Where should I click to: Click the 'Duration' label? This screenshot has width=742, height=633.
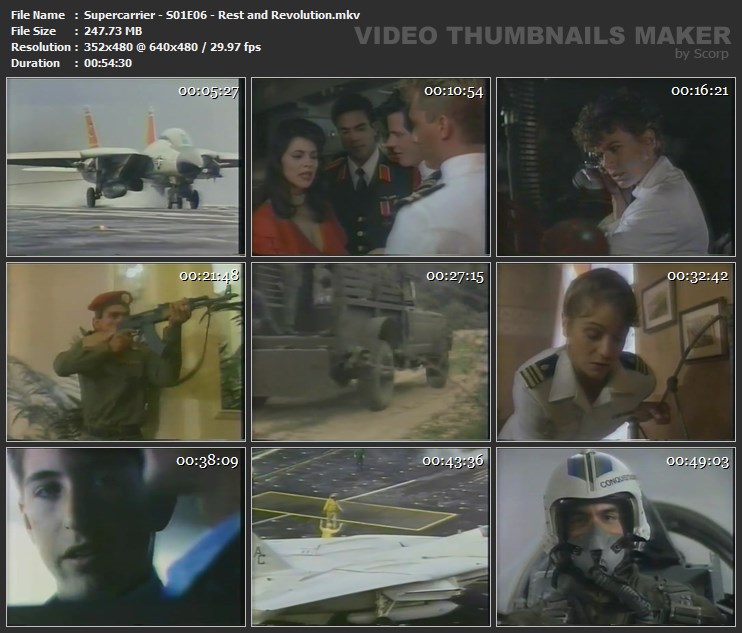pyautogui.click(x=35, y=63)
